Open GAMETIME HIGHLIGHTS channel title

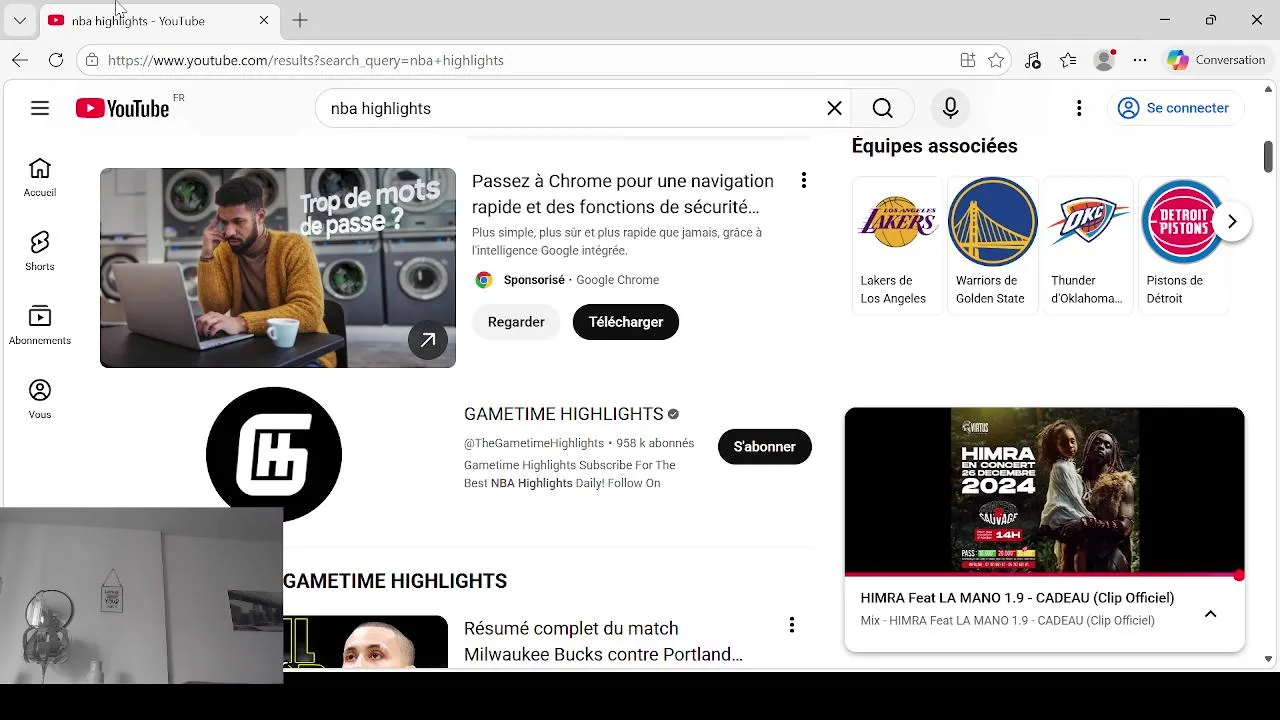pyautogui.click(x=563, y=414)
